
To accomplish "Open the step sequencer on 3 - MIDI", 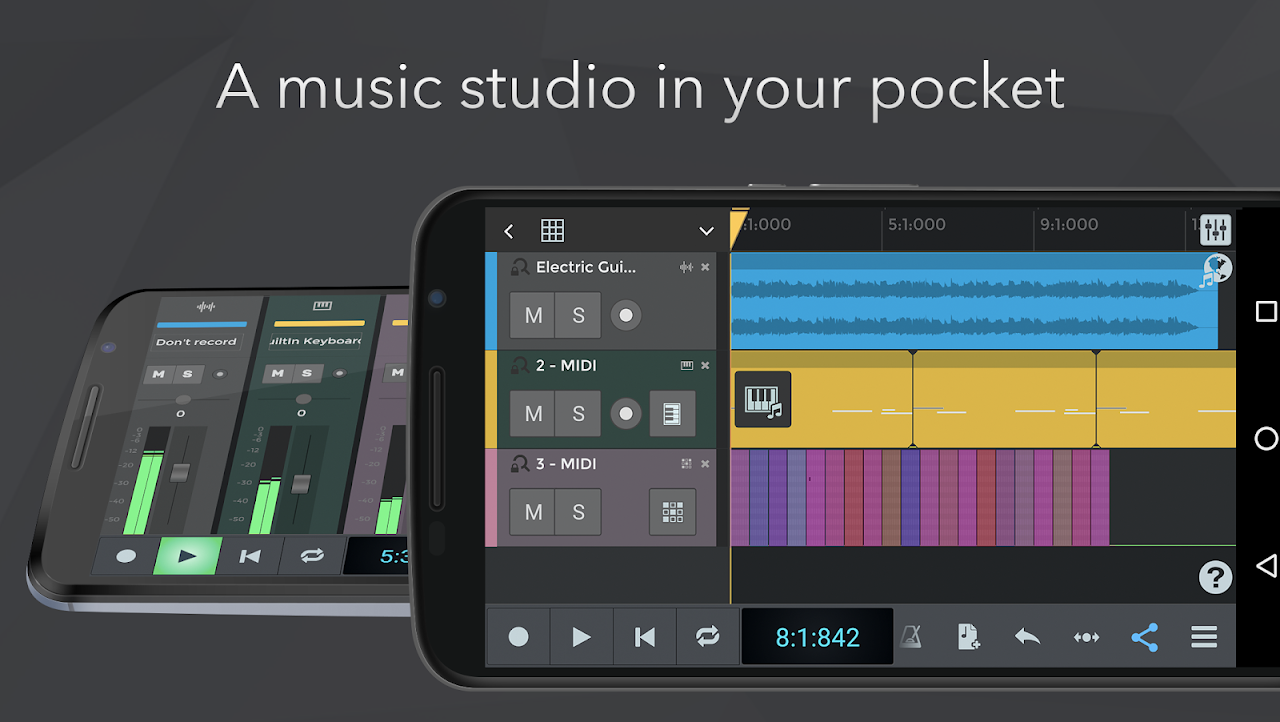I will pos(671,512).
